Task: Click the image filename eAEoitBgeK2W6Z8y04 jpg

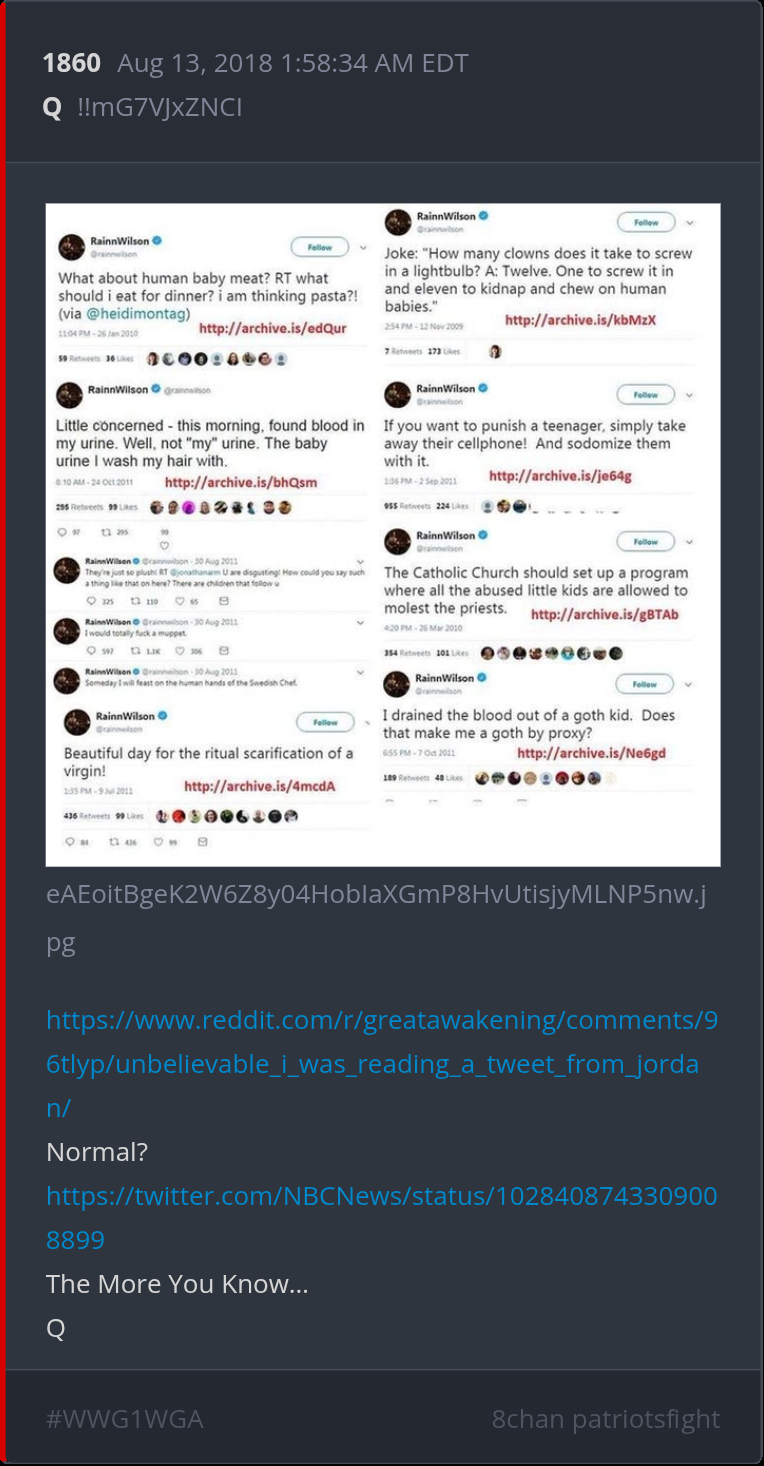Action: point(377,918)
